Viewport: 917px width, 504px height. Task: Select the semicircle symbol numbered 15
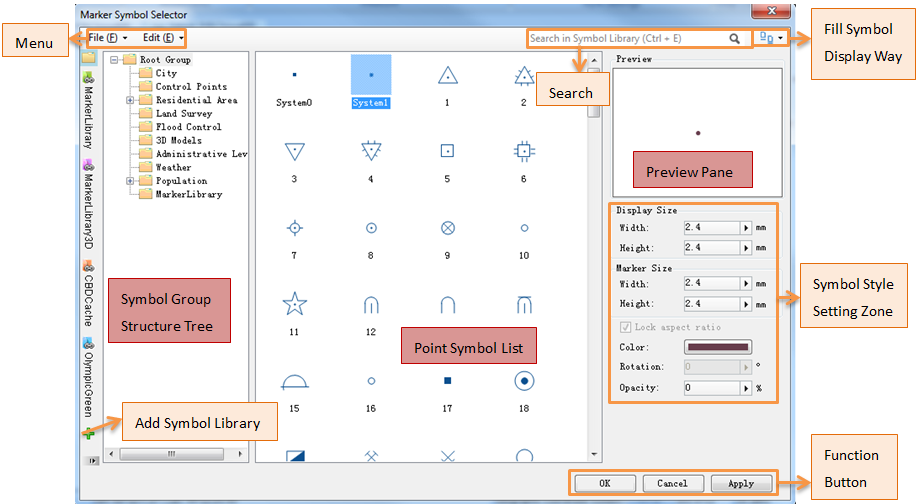[294, 381]
